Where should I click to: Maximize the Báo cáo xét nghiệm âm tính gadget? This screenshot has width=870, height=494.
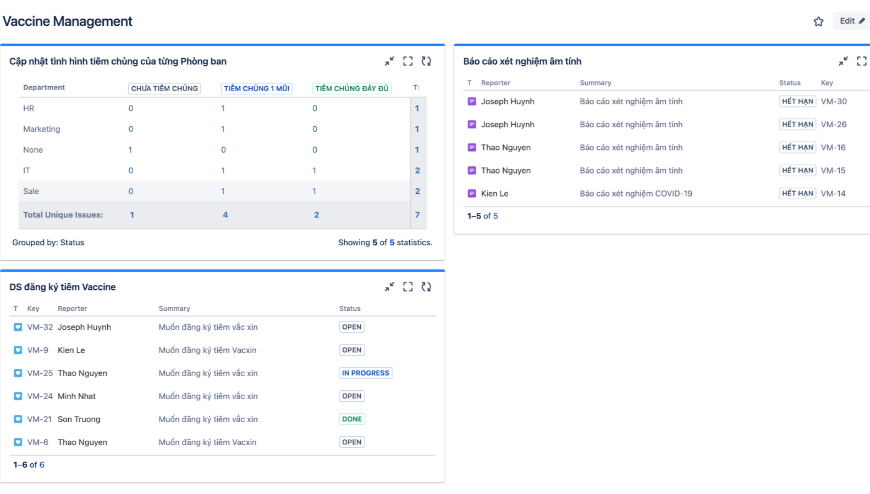pyautogui.click(x=861, y=61)
